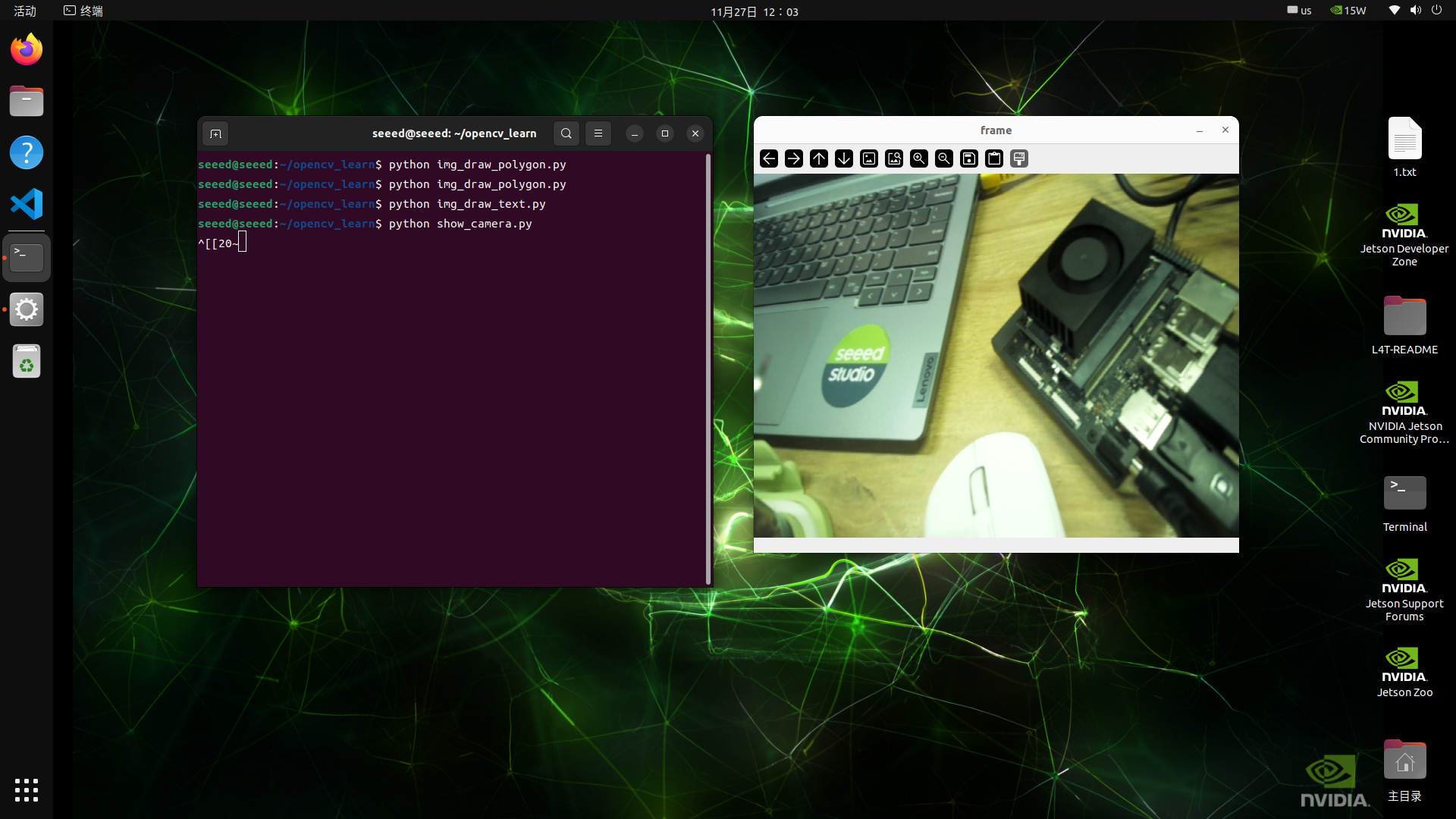Viewport: 1456px width, 819px height.
Task: Select the Jetson Zoo desktop shortcut
Action: click(x=1404, y=672)
